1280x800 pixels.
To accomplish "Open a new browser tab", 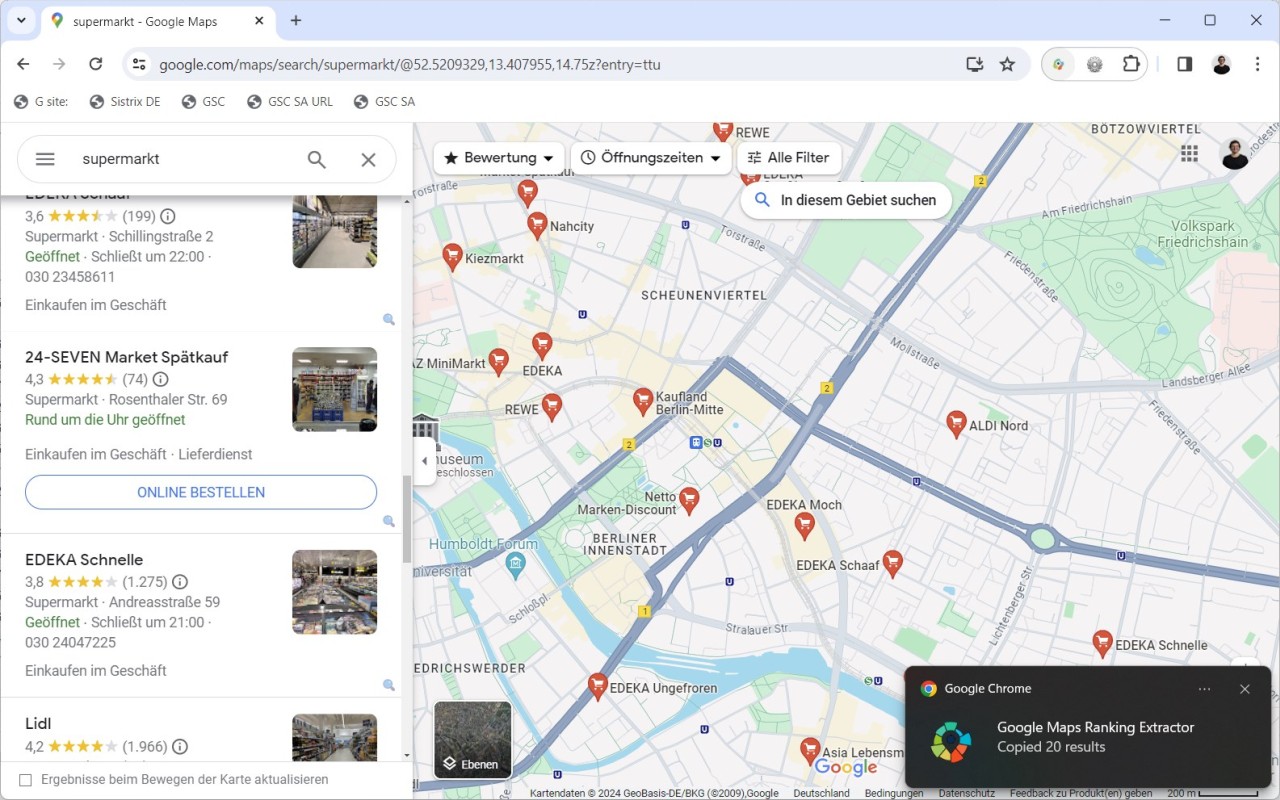I will click(x=296, y=20).
